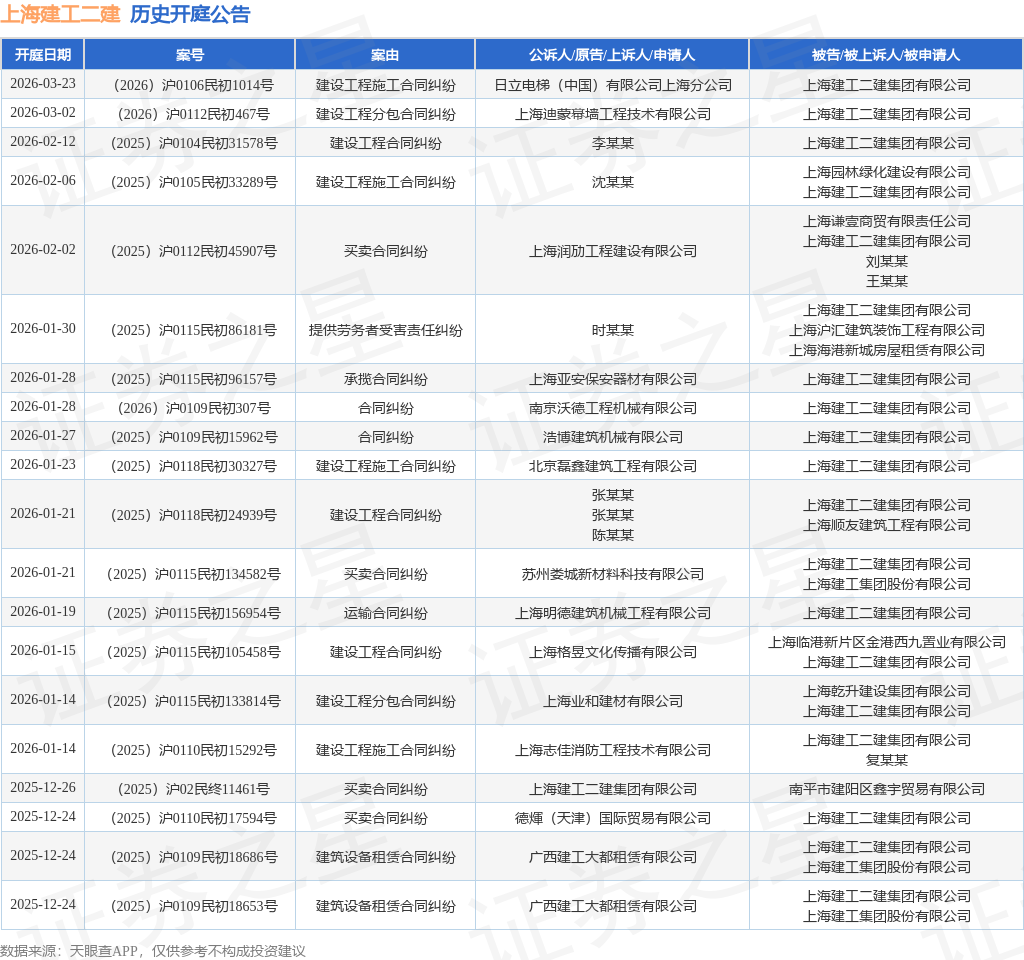Select the 案由 column header

pos(385,55)
